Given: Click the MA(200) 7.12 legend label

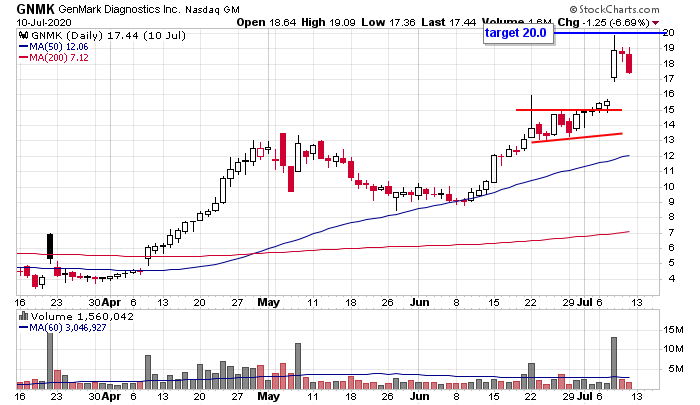Looking at the screenshot, I should (x=59, y=58).
